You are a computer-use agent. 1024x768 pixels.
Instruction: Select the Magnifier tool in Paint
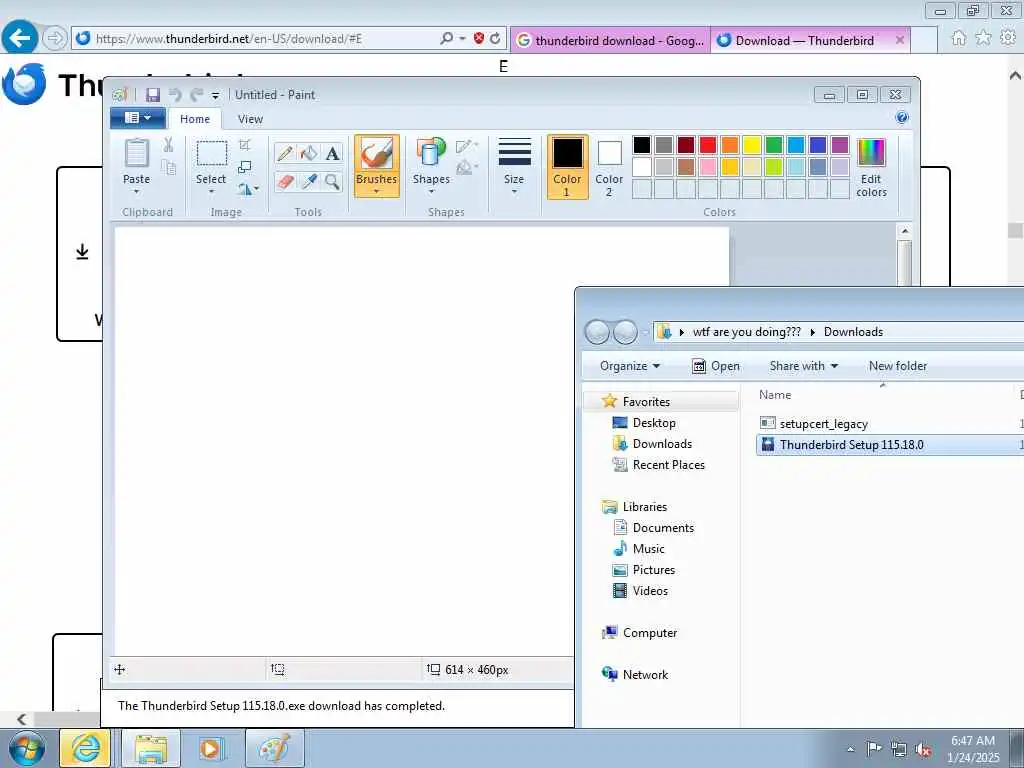point(332,181)
